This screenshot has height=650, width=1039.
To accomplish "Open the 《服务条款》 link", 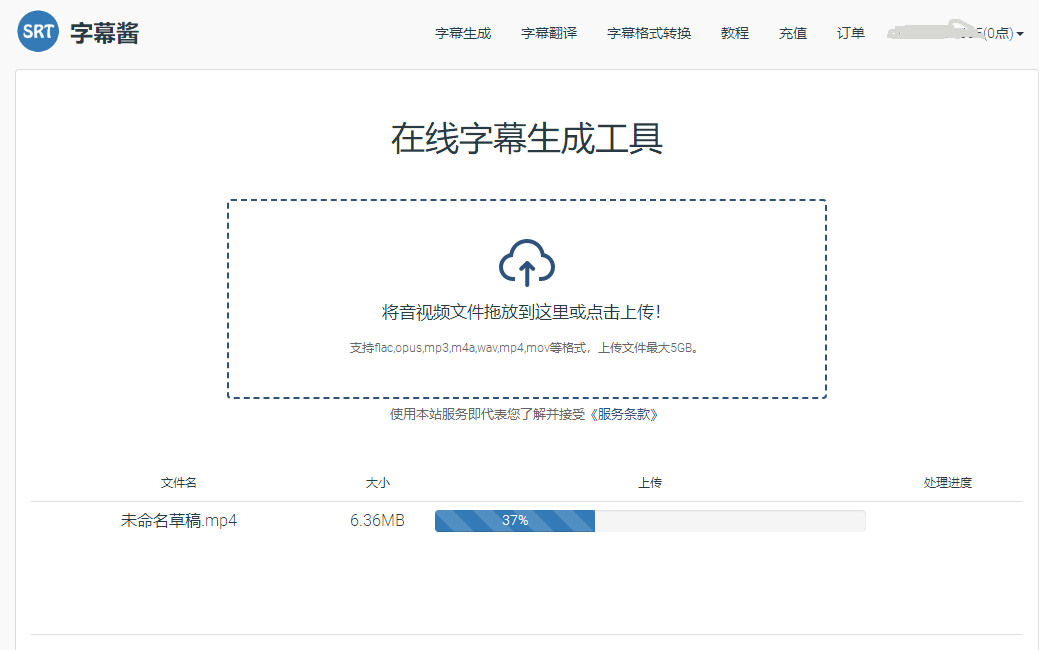I will click(624, 414).
